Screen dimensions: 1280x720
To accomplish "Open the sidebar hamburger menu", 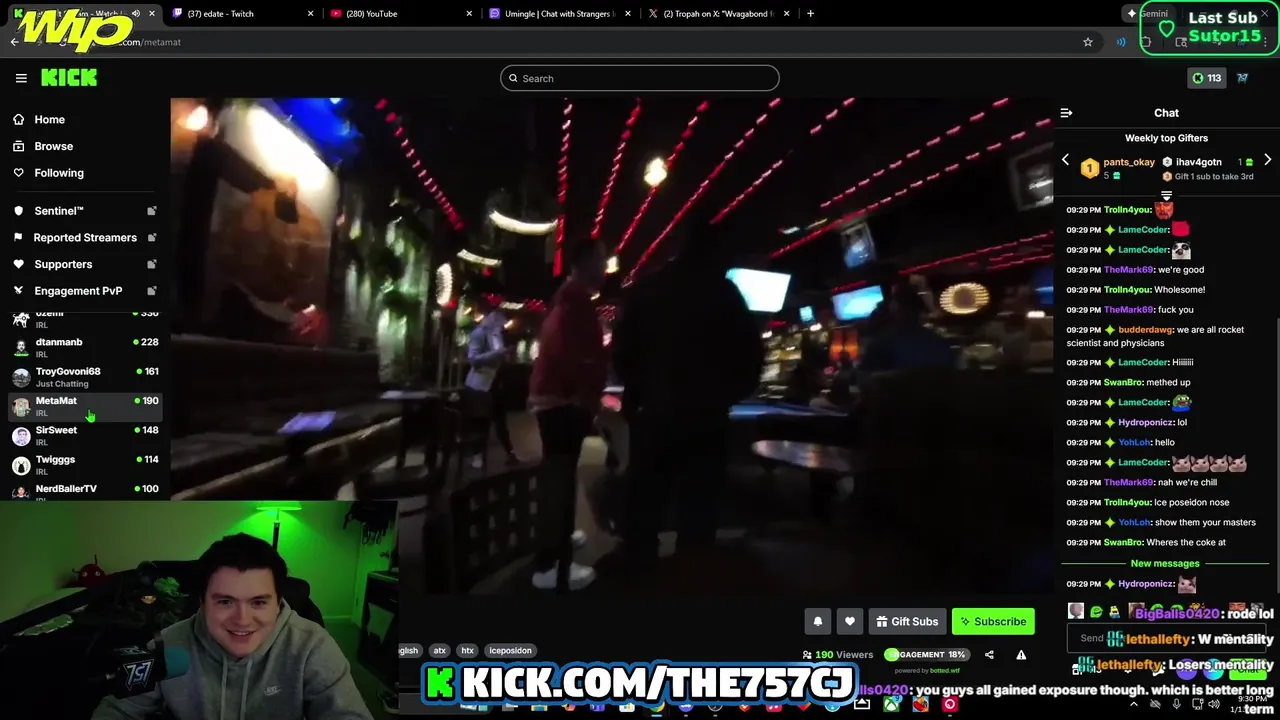I will pyautogui.click(x=21, y=78).
